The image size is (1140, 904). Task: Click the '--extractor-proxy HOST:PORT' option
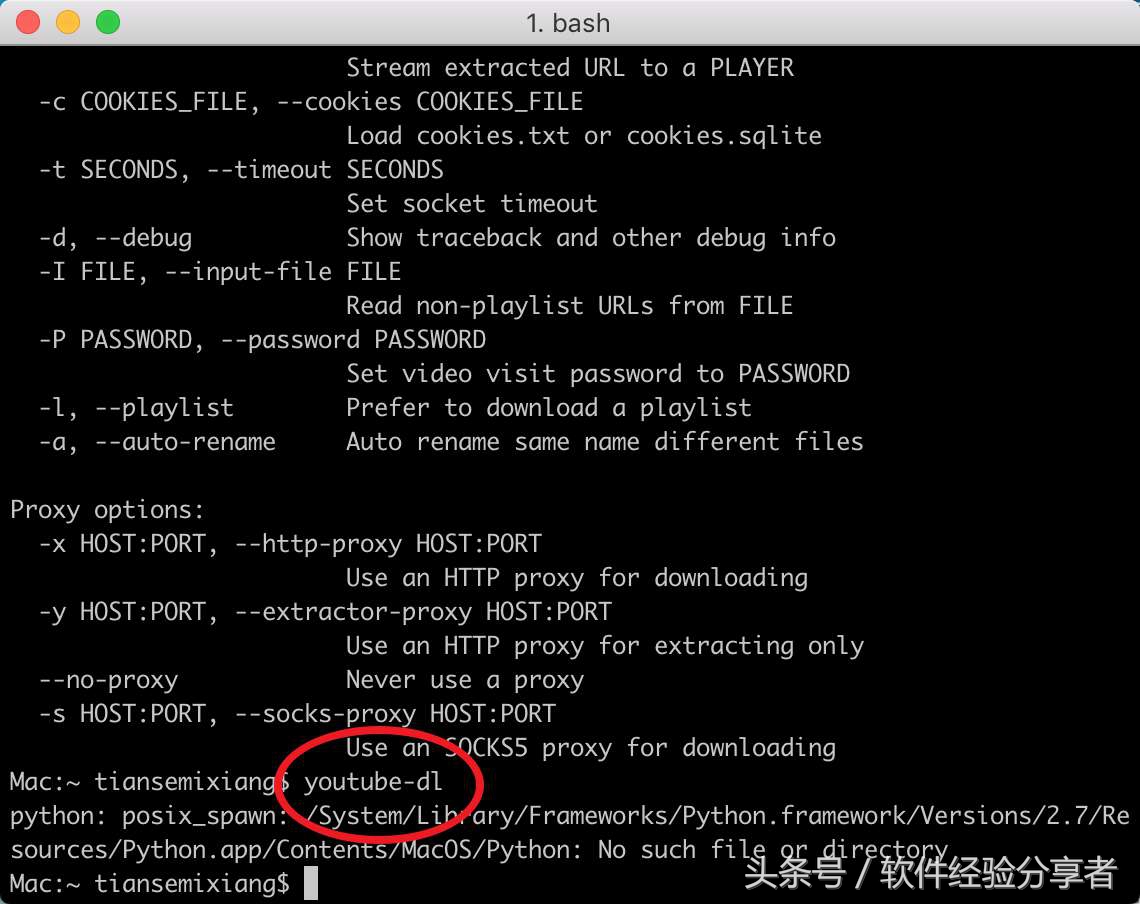pos(423,612)
